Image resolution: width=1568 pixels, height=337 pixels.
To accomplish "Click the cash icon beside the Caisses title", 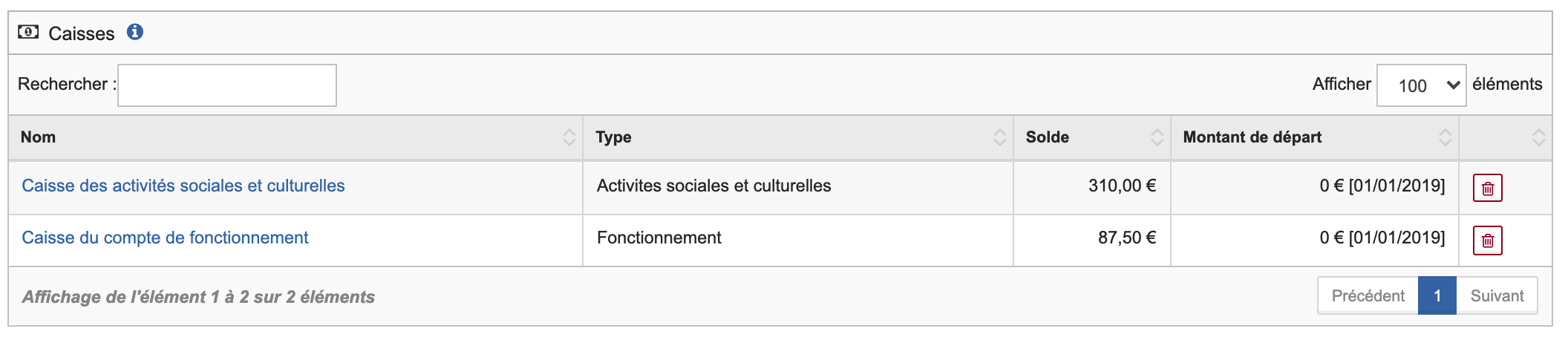I will coord(28,32).
